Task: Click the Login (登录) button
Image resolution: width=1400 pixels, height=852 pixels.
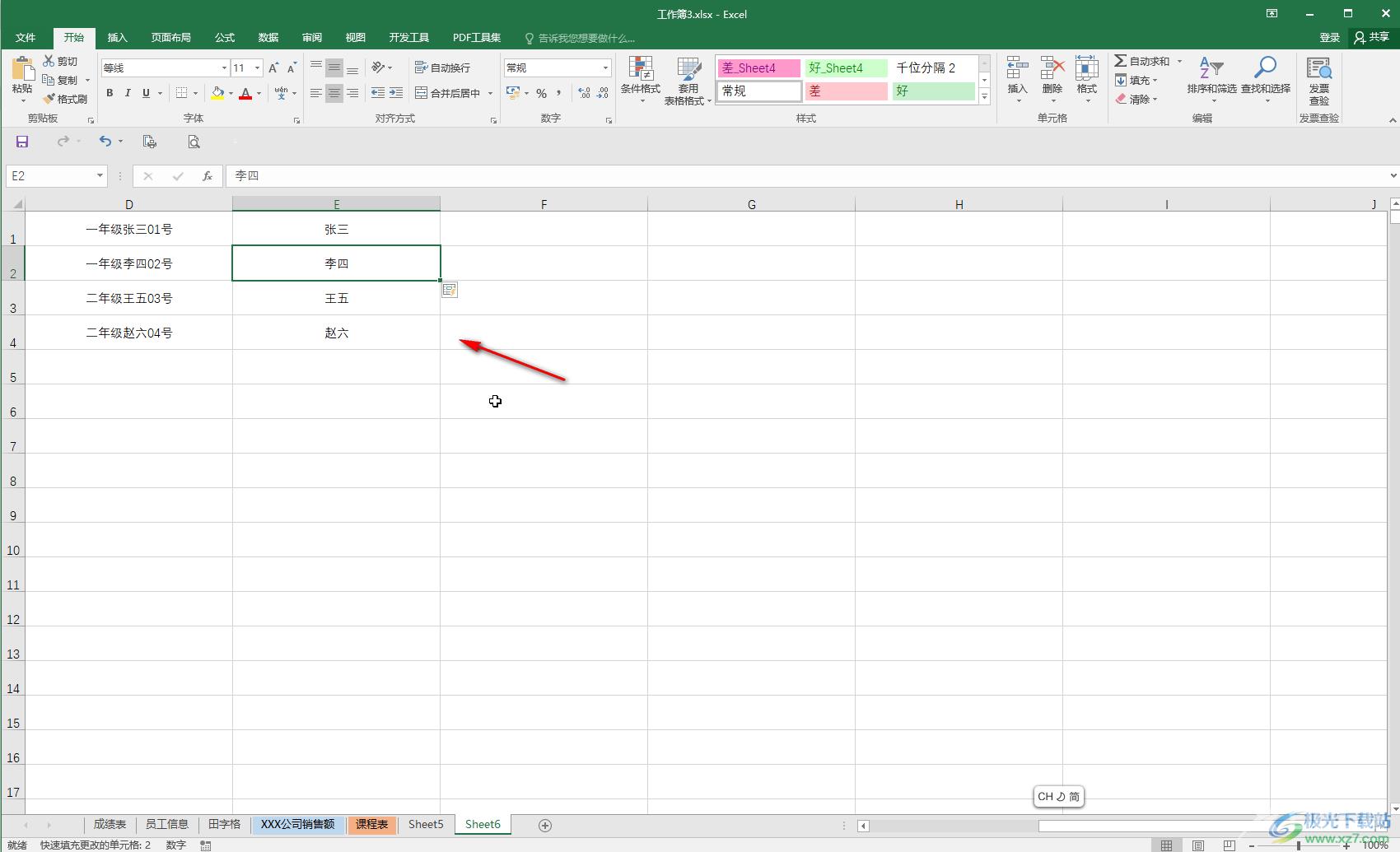Action: click(1329, 38)
